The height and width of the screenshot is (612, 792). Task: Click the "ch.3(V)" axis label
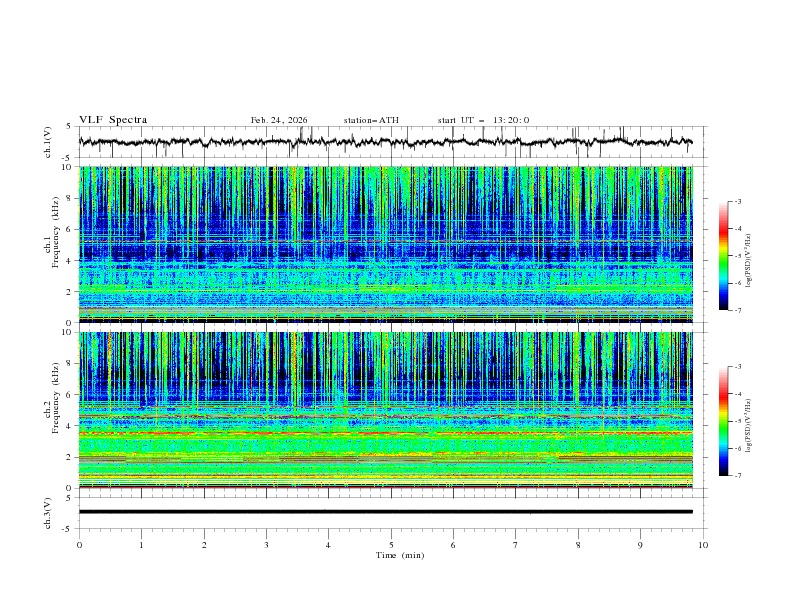pos(48,513)
